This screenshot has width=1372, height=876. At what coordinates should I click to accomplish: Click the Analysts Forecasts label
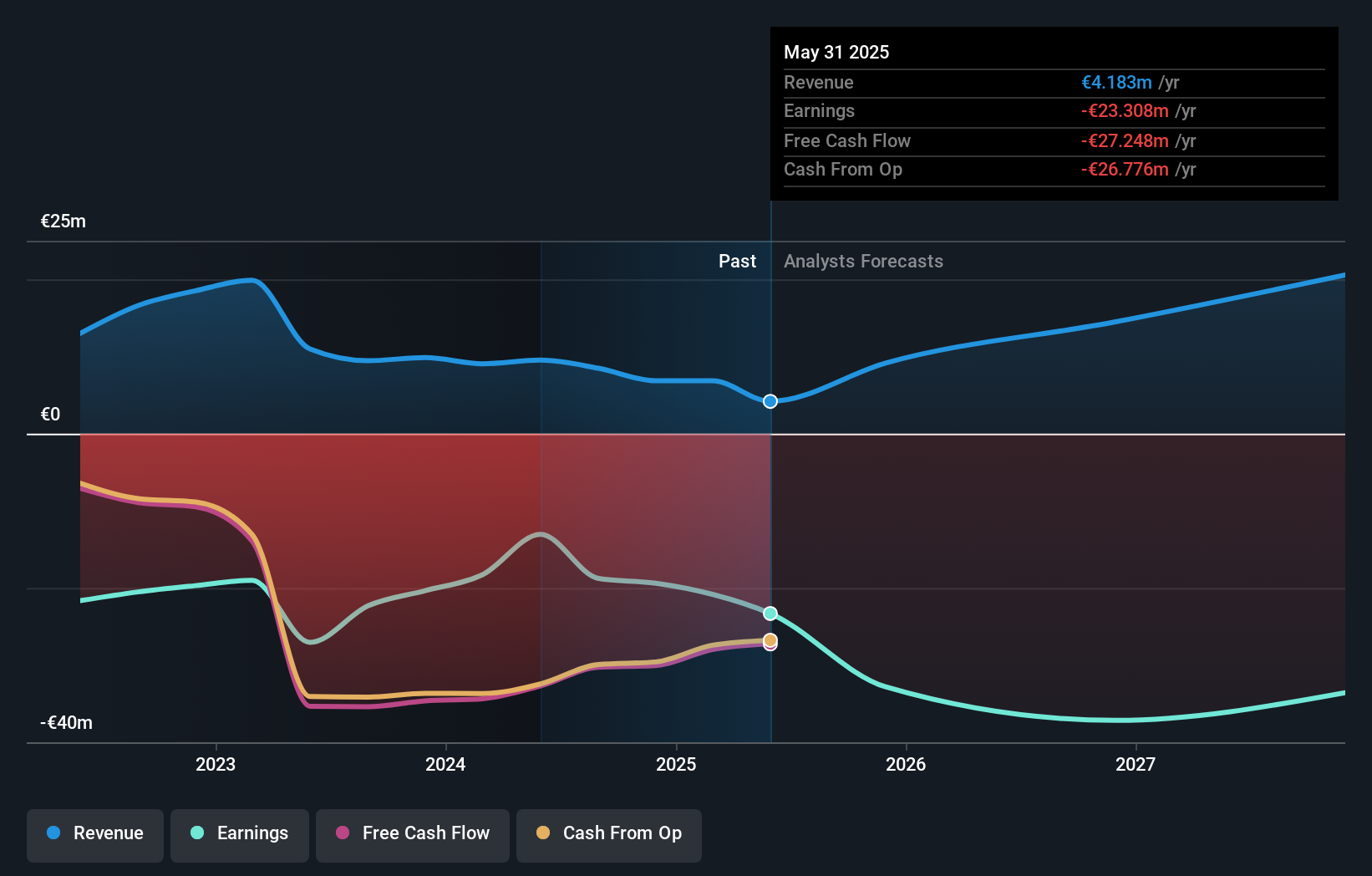(863, 262)
